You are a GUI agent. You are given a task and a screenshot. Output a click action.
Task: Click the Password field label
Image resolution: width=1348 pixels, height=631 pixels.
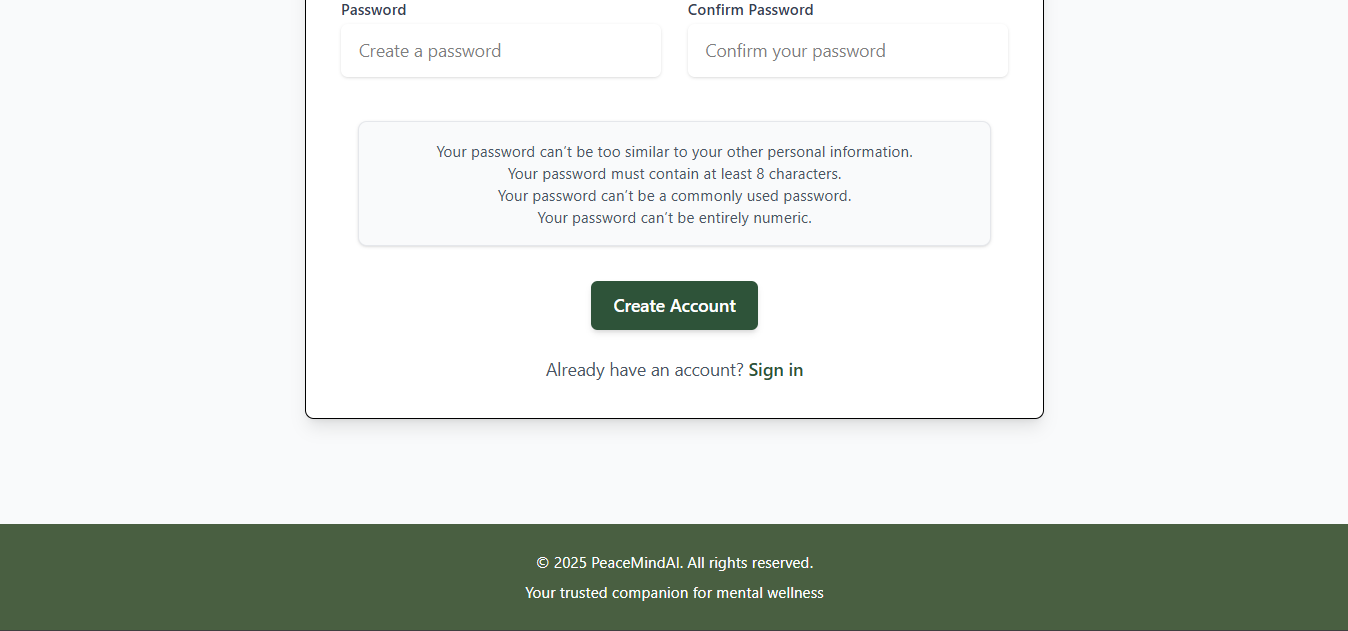374,10
